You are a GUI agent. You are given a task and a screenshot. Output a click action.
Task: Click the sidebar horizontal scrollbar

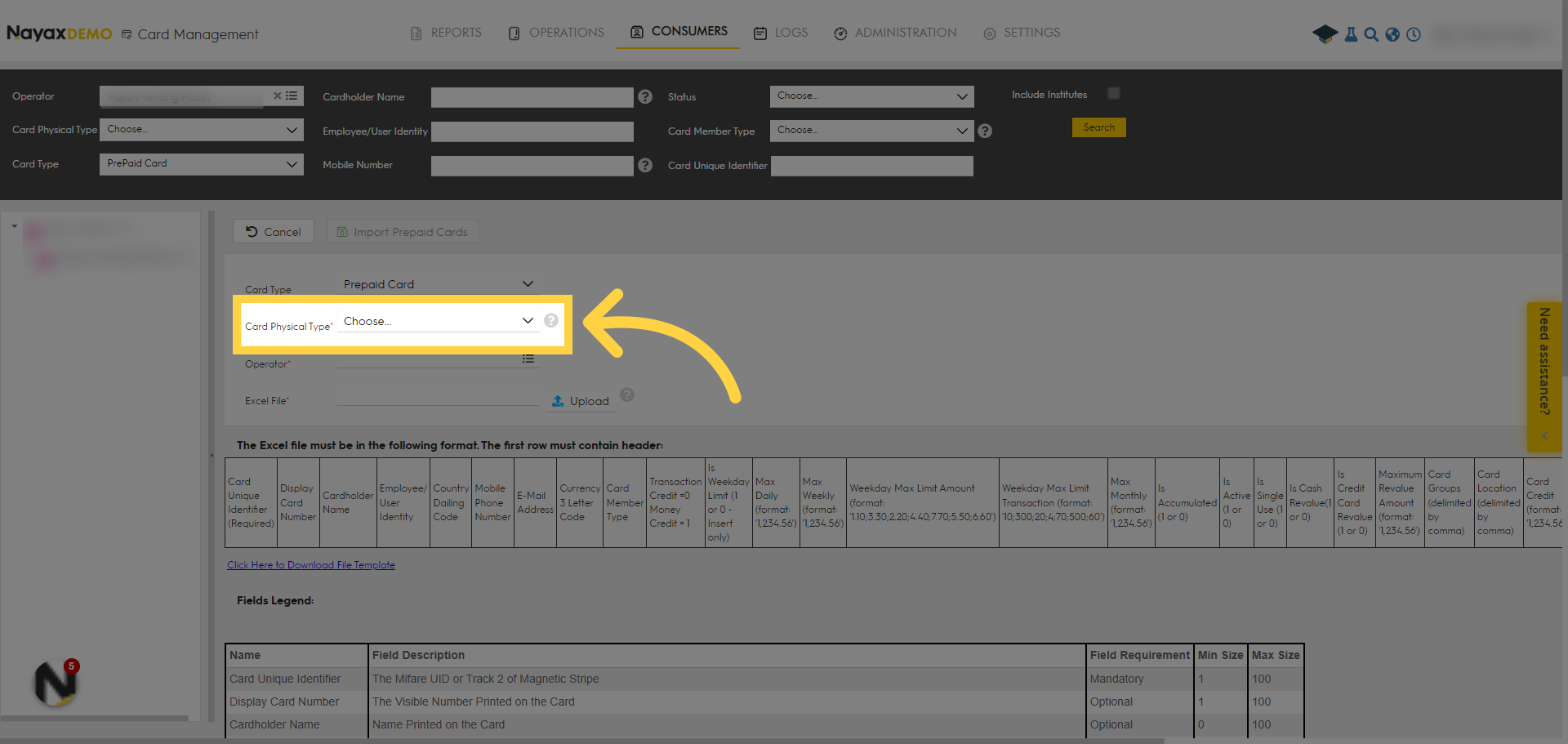[x=95, y=718]
